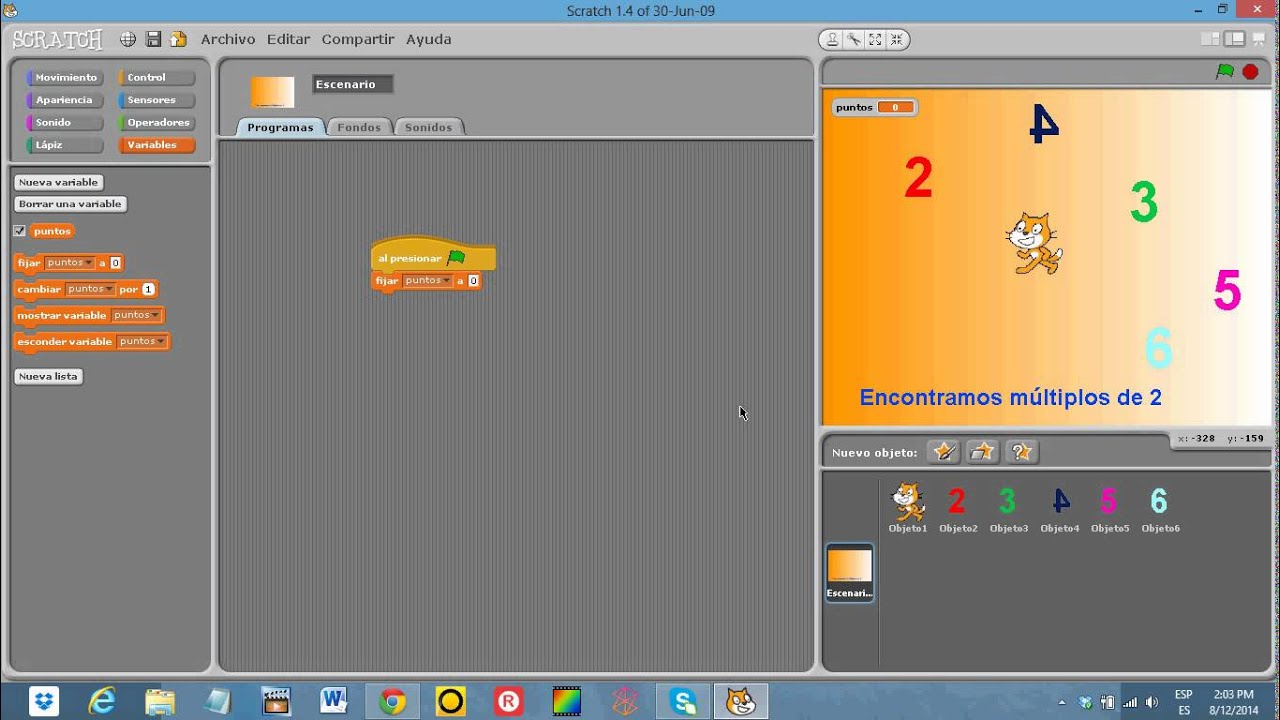Enter presentation mode
Screen dimensions: 1280x720
[1259, 39]
